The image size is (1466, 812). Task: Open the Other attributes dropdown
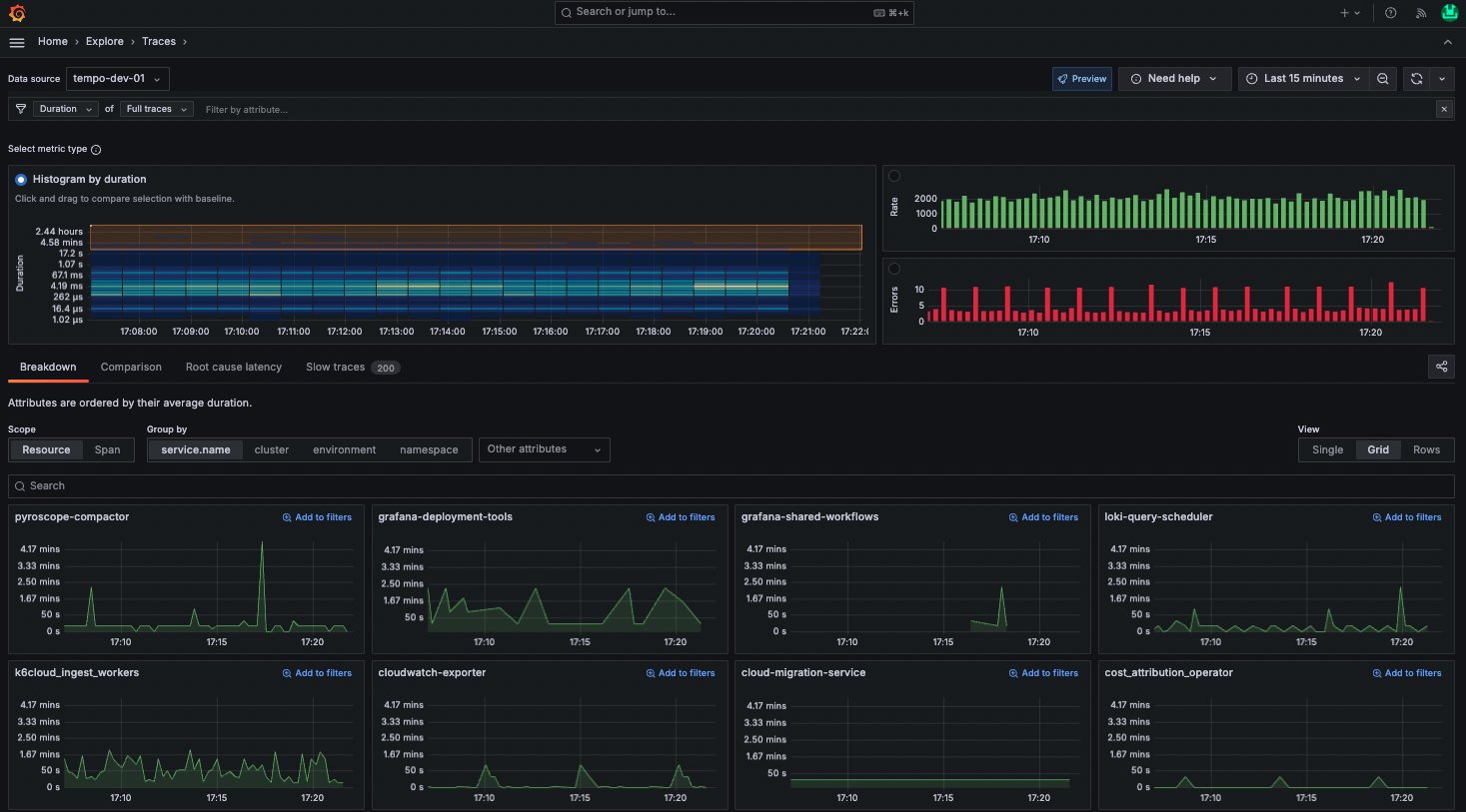tap(544, 449)
